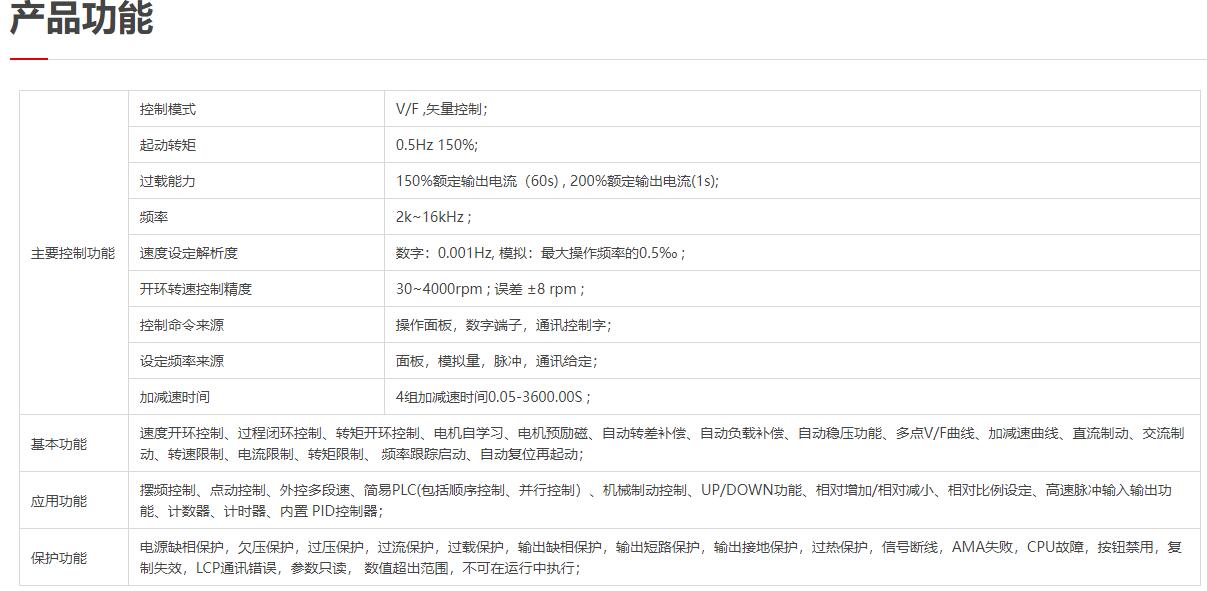Click the 控制命令来源 row label
The width and height of the screenshot is (1207, 591).
(182, 325)
